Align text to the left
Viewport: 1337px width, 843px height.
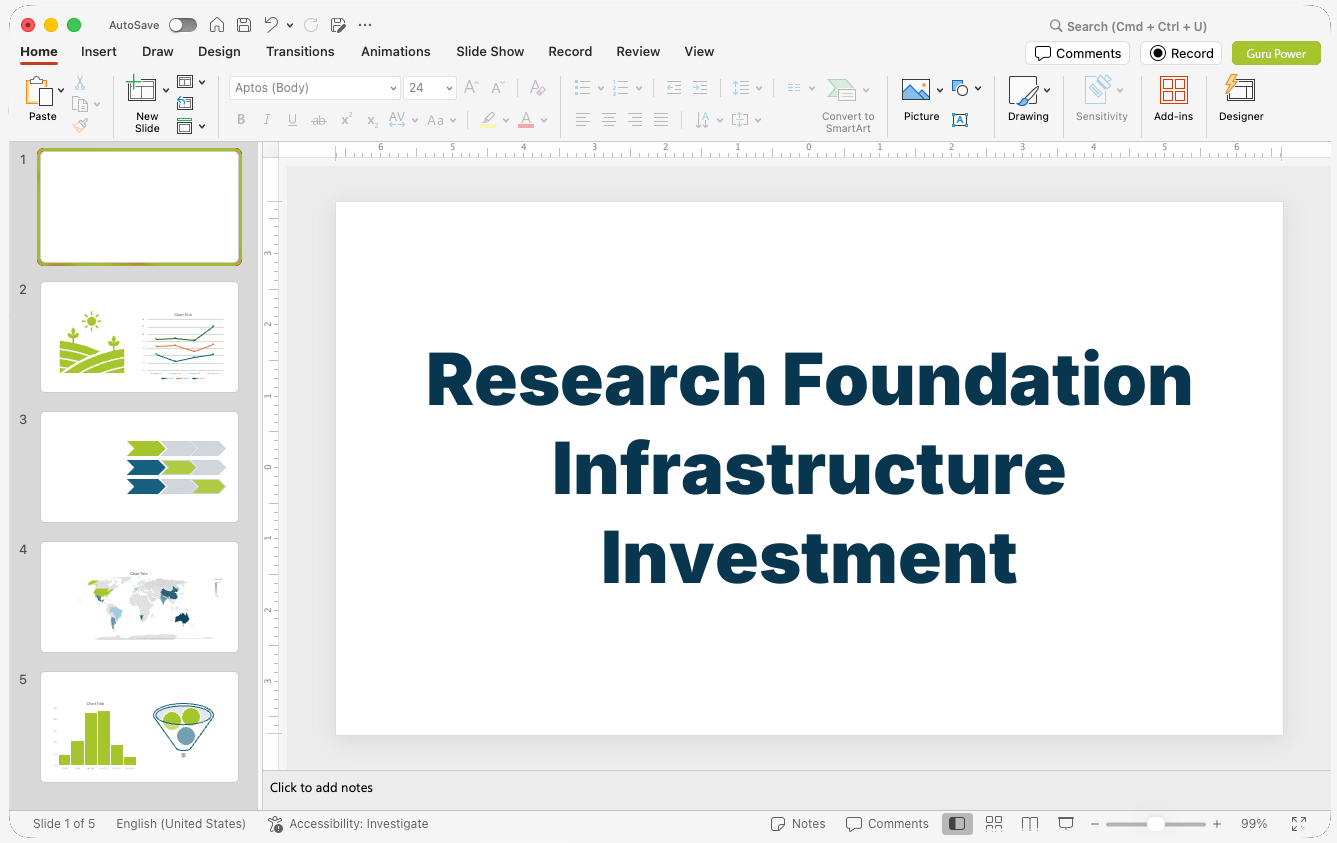[583, 120]
